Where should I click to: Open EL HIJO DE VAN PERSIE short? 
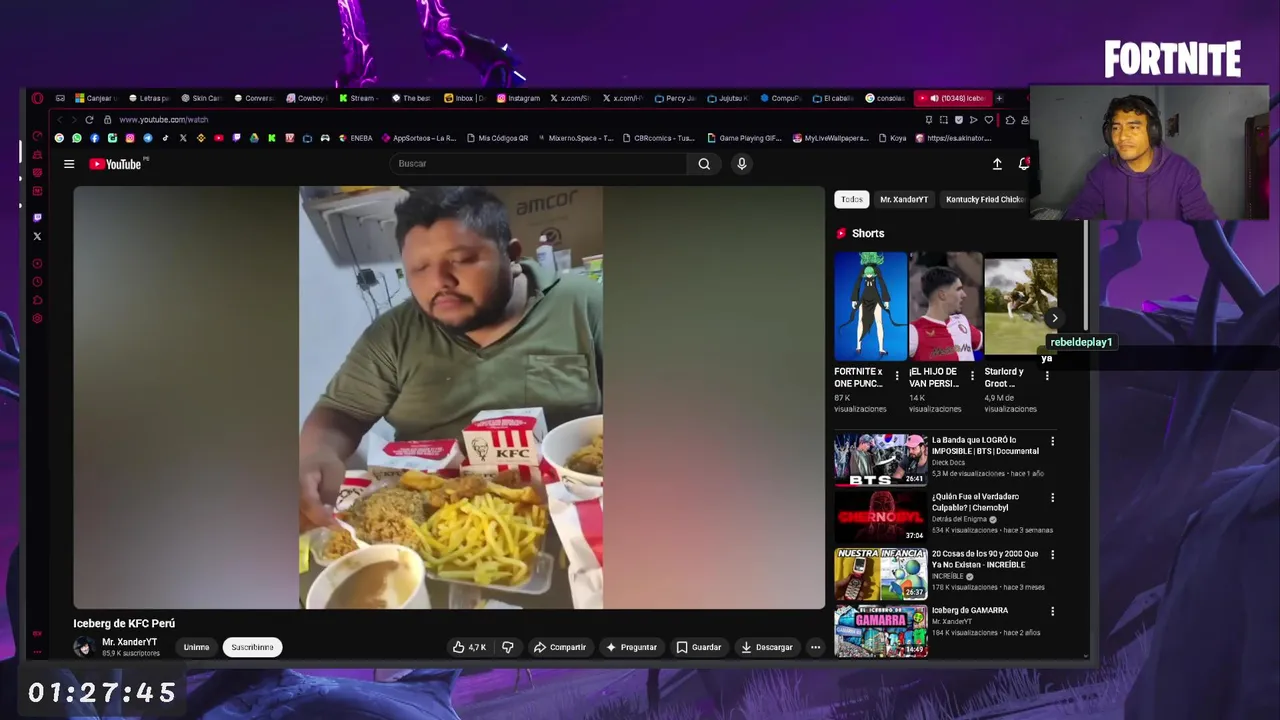pos(945,306)
